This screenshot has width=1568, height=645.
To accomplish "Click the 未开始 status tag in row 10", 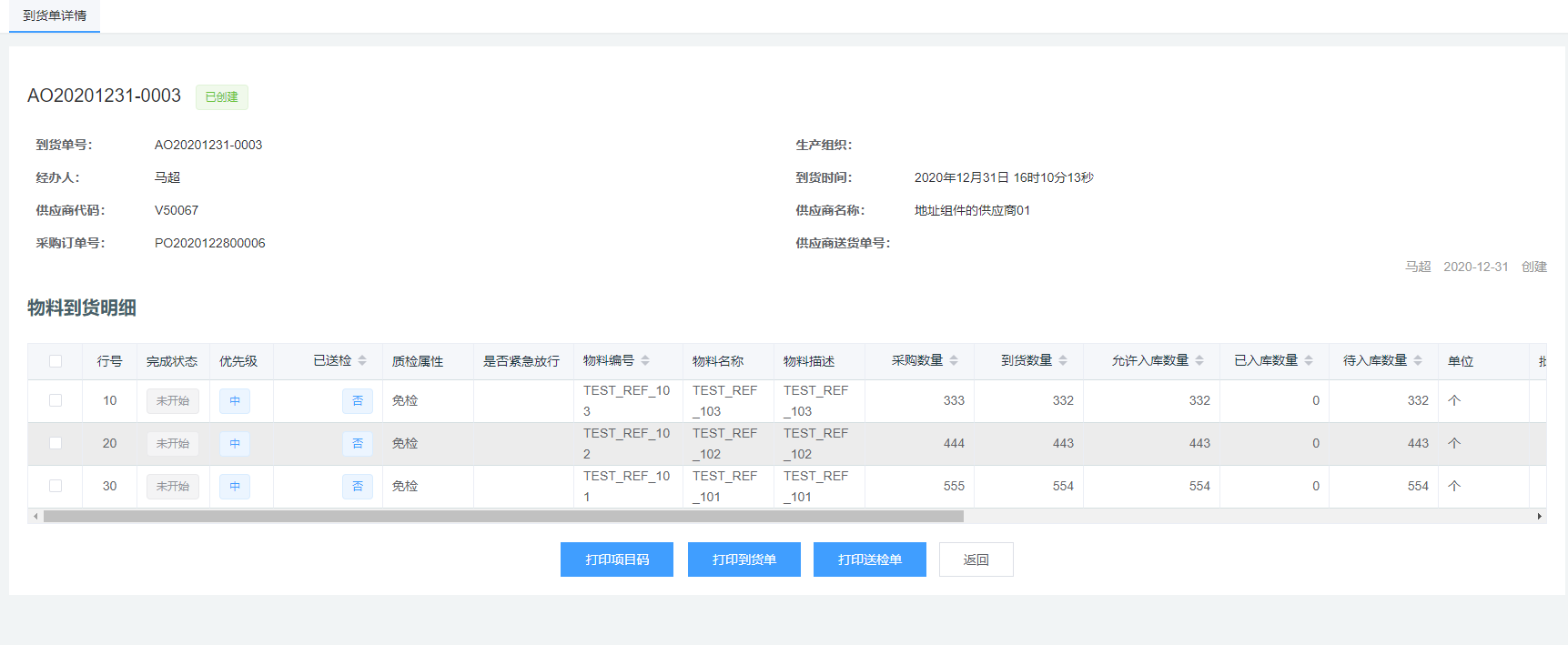I will pyautogui.click(x=173, y=400).
